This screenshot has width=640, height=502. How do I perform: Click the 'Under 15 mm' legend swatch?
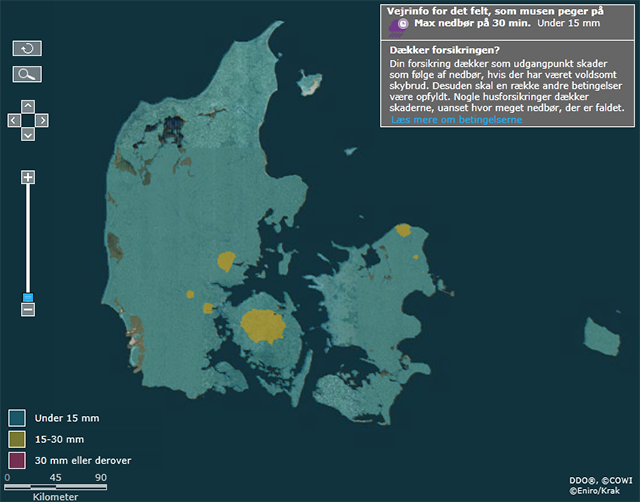(17, 418)
